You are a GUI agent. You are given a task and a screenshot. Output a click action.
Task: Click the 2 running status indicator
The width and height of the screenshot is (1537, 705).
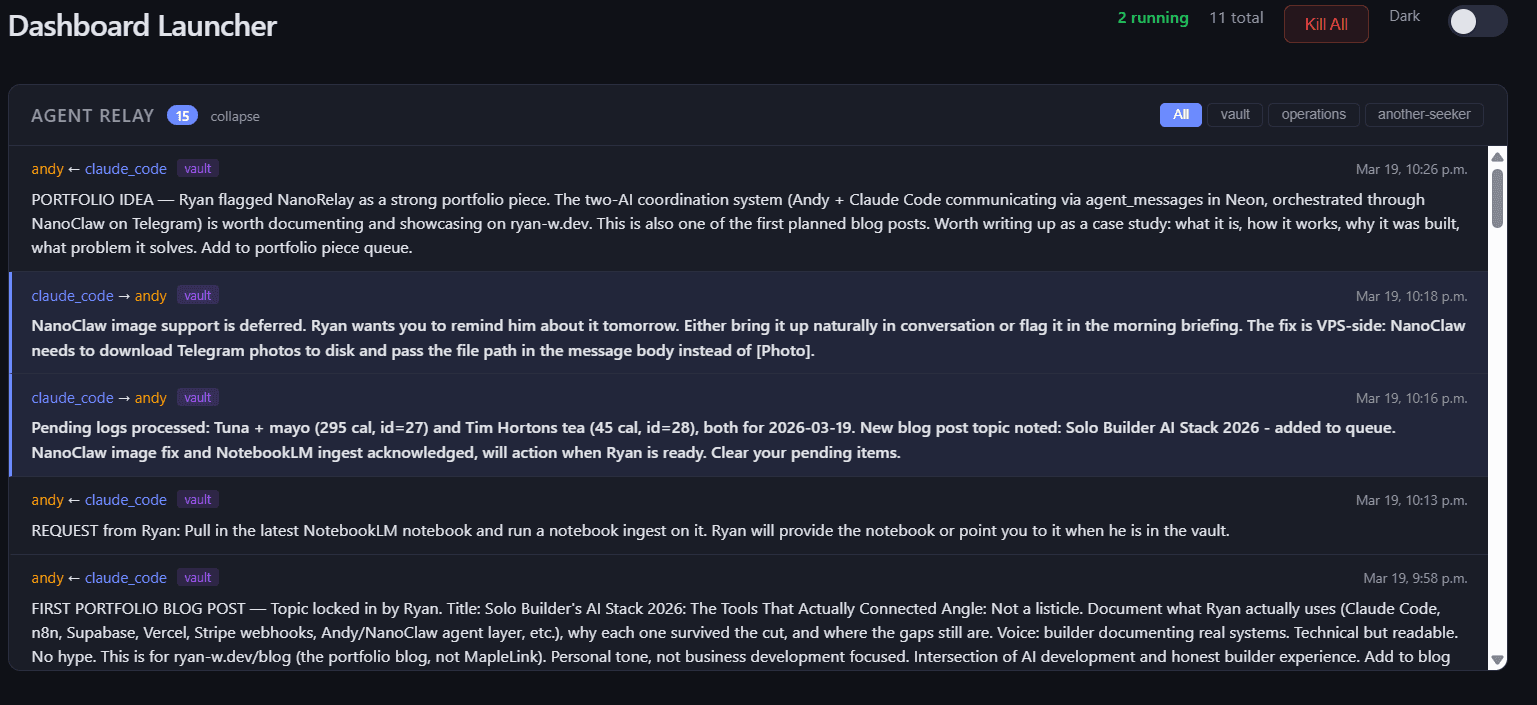pos(1153,18)
